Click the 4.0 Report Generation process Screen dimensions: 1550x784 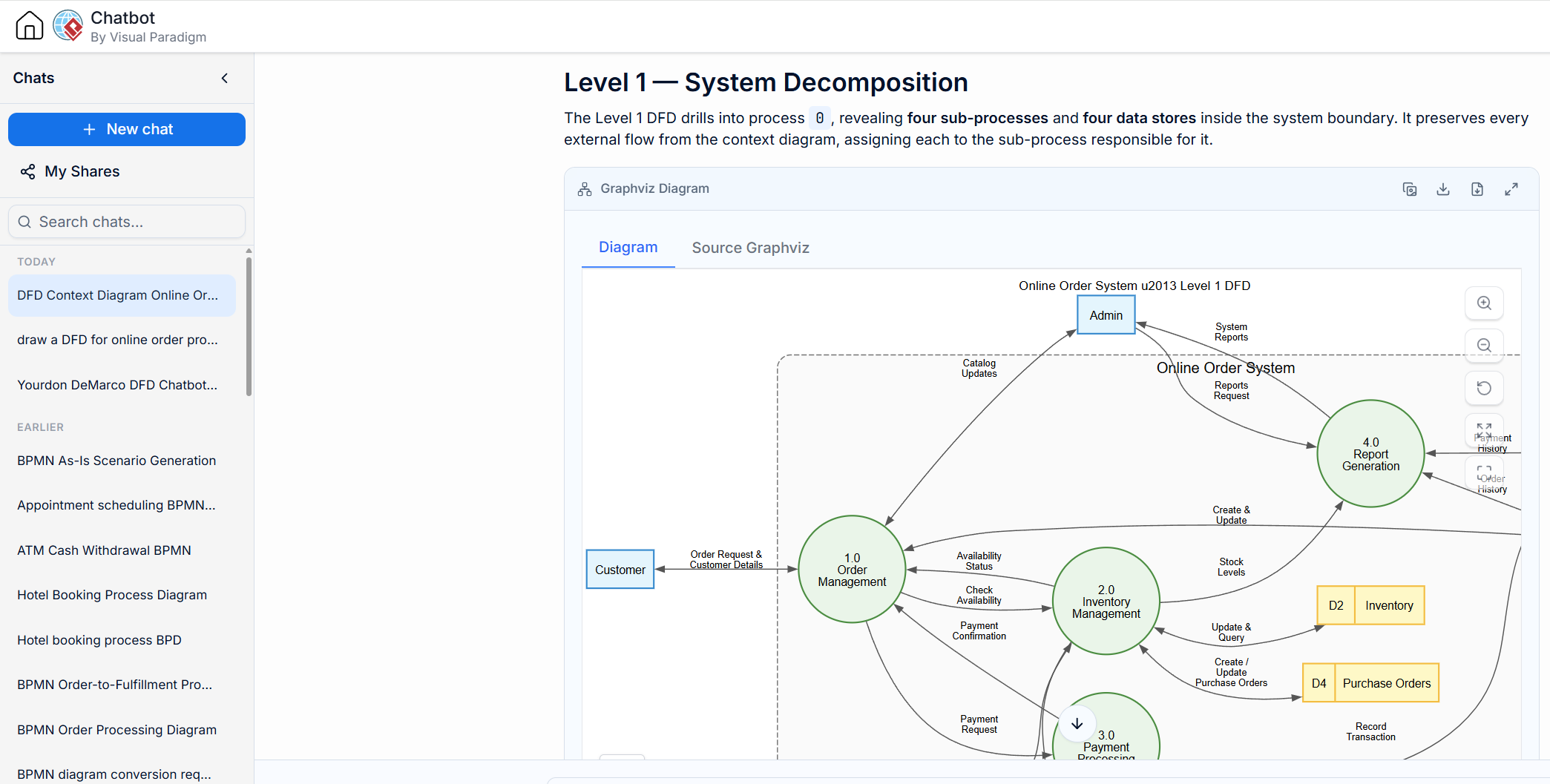1370,454
